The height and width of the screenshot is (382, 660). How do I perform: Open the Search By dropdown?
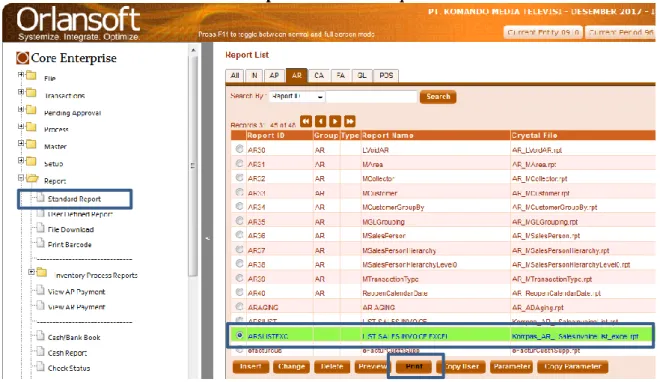[x=298, y=97]
